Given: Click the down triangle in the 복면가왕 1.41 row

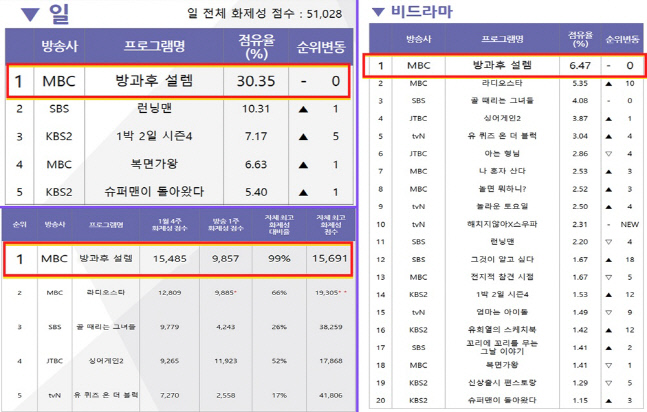Looking at the screenshot, I should click(609, 365).
